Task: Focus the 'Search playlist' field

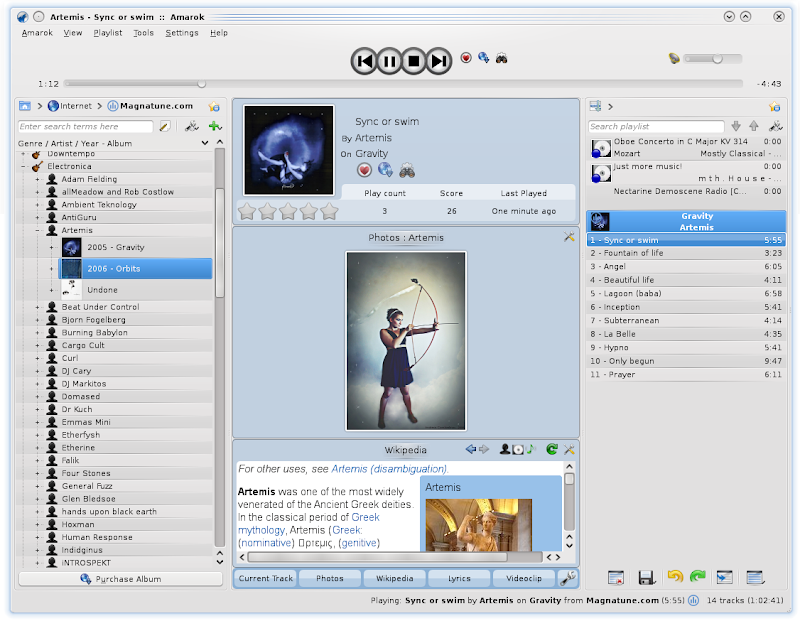Action: click(x=656, y=127)
